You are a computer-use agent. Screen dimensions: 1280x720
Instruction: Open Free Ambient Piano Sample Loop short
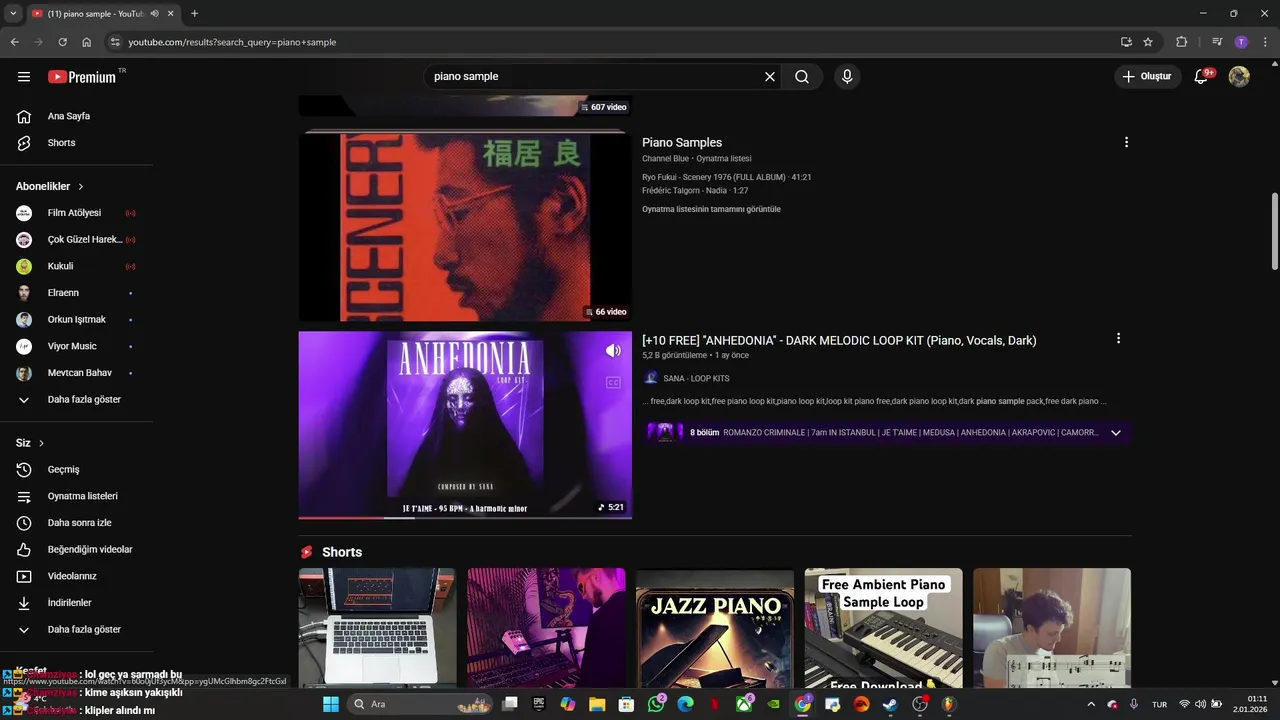click(884, 628)
